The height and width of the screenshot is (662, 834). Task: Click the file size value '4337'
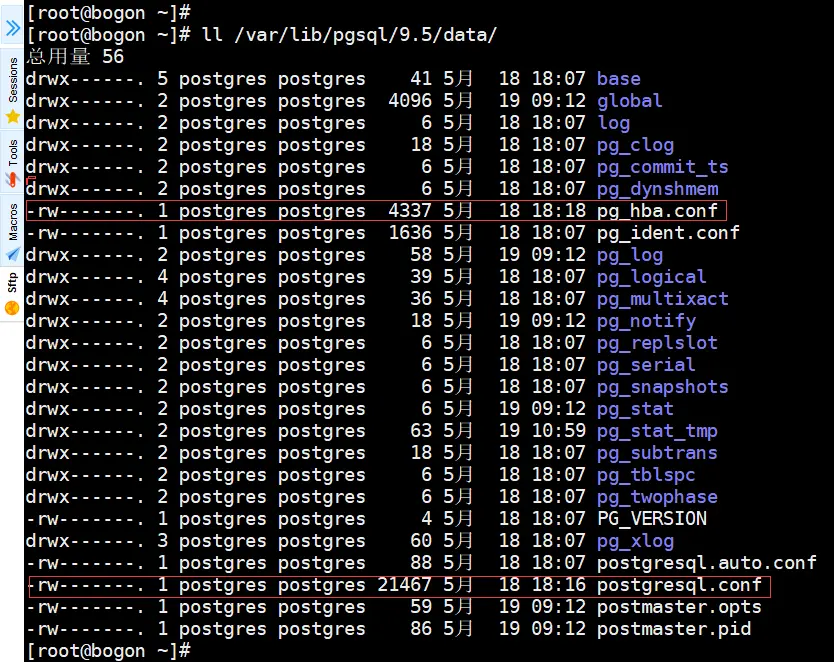[x=410, y=211]
